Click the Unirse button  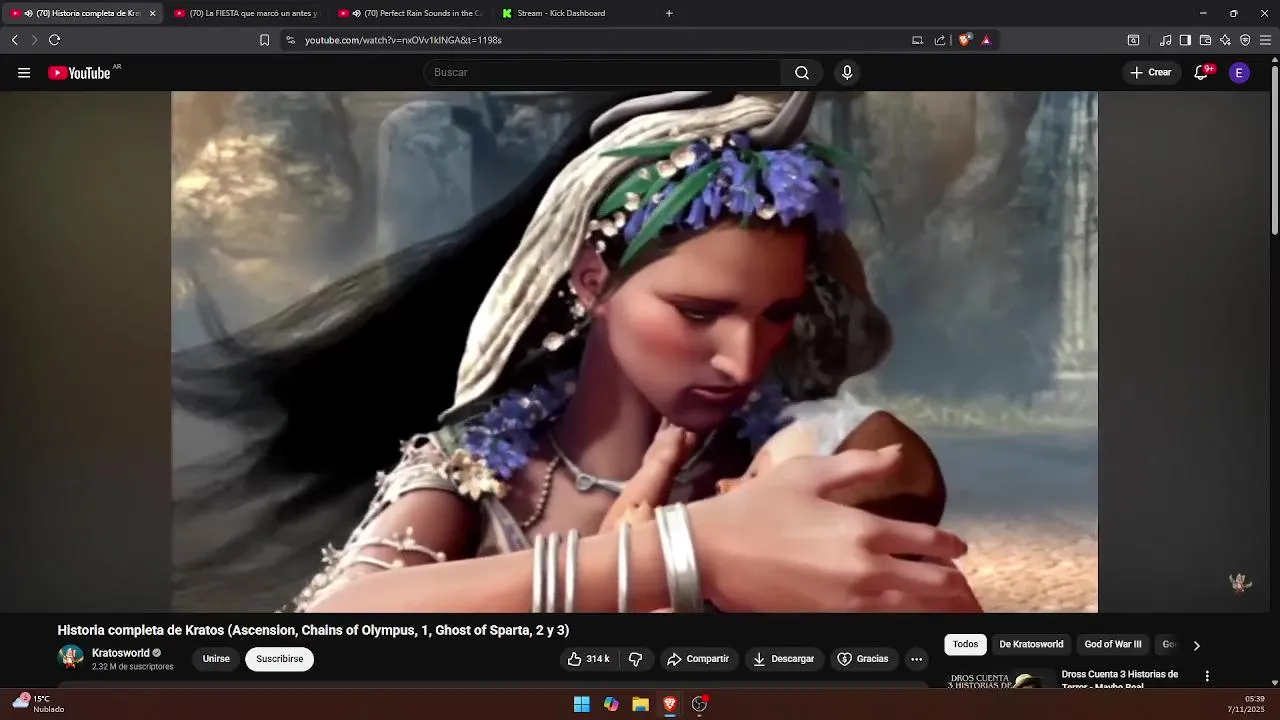tap(216, 659)
